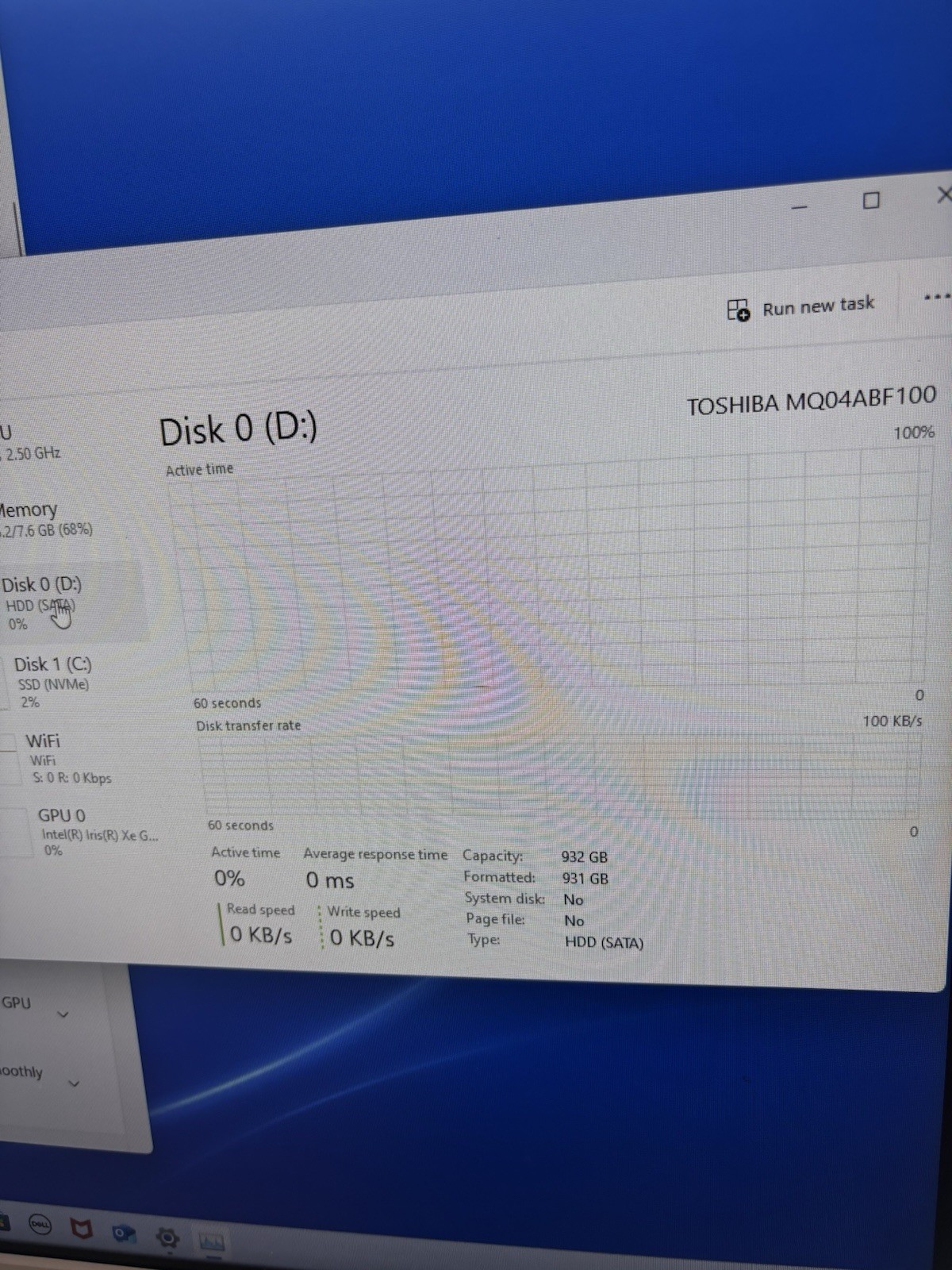Click the System disk: label
952x1270 pixels.
point(505,899)
